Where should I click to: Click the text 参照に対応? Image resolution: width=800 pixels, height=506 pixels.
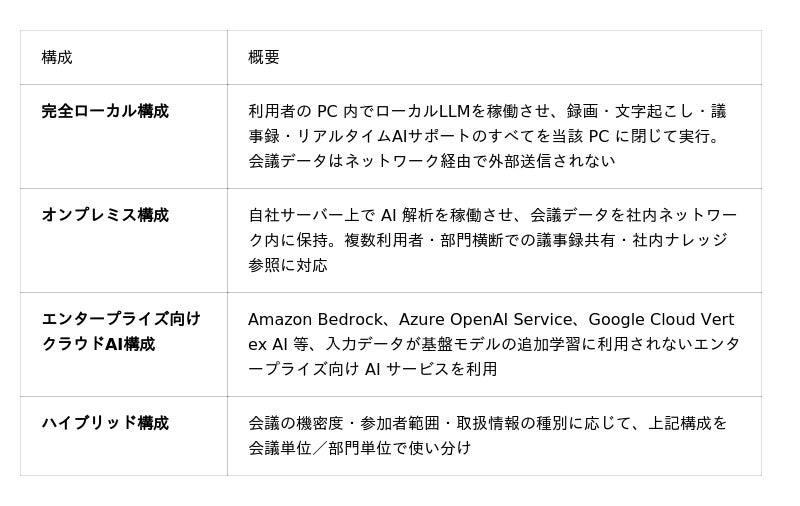(x=288, y=265)
